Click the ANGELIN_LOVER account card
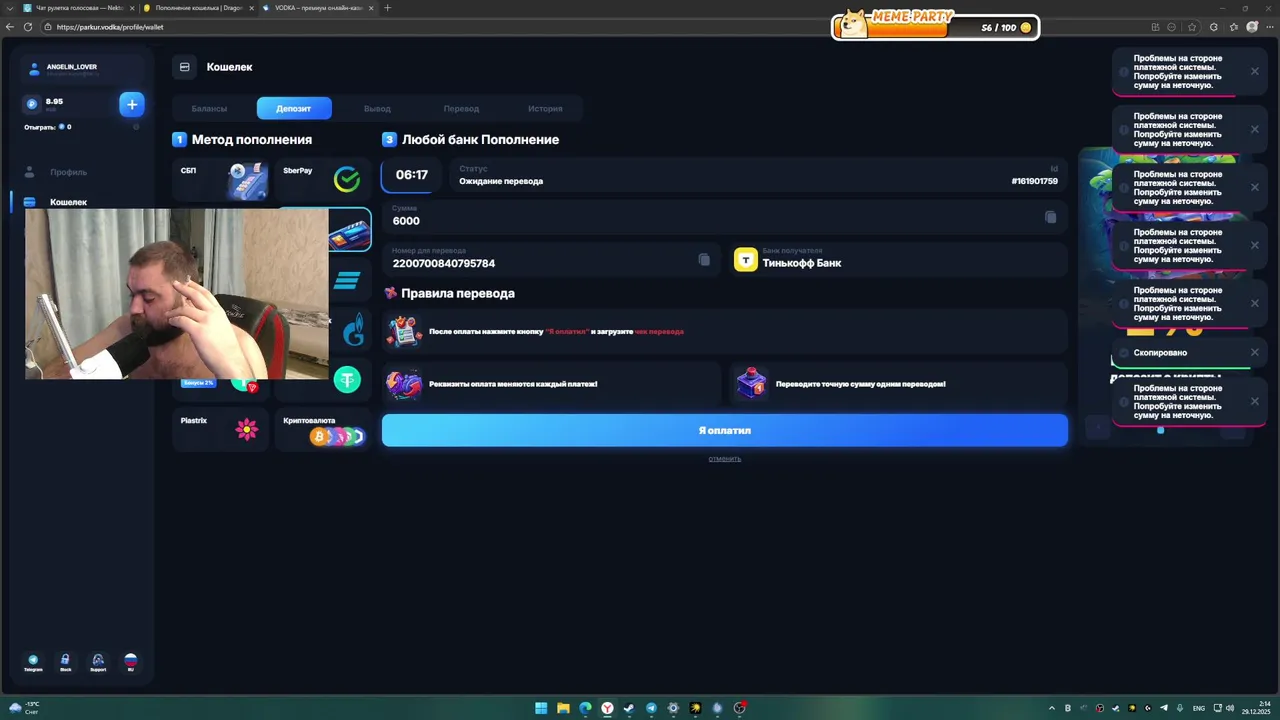Screen dimensions: 1280x720 (x=84, y=69)
